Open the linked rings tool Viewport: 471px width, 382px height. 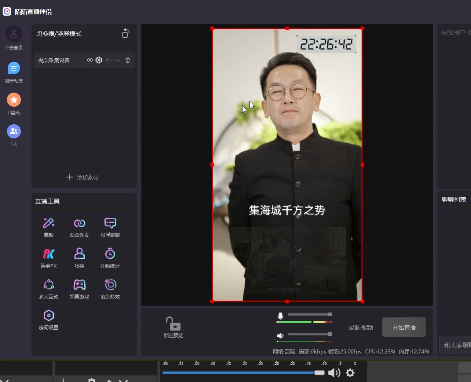pos(79,223)
